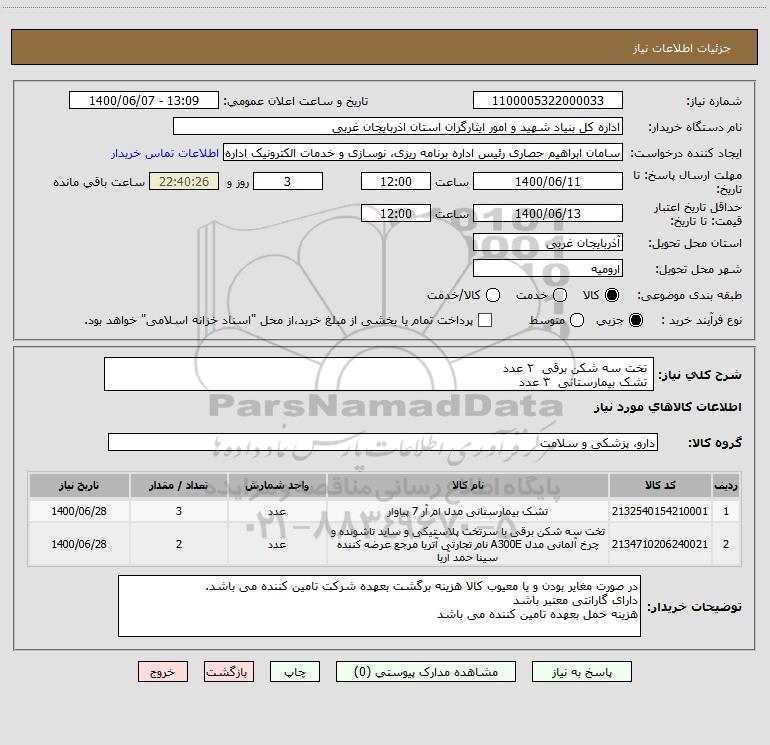Click the جزئیات اطلاعات نیاز header title
This screenshot has width=770, height=745.
pyautogui.click(x=681, y=48)
